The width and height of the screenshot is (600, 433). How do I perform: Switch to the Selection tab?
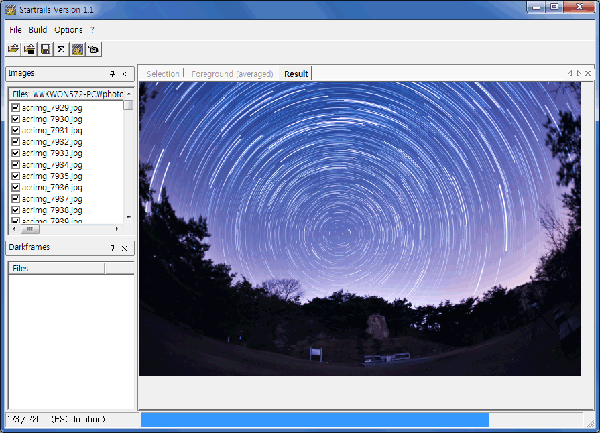[163, 74]
